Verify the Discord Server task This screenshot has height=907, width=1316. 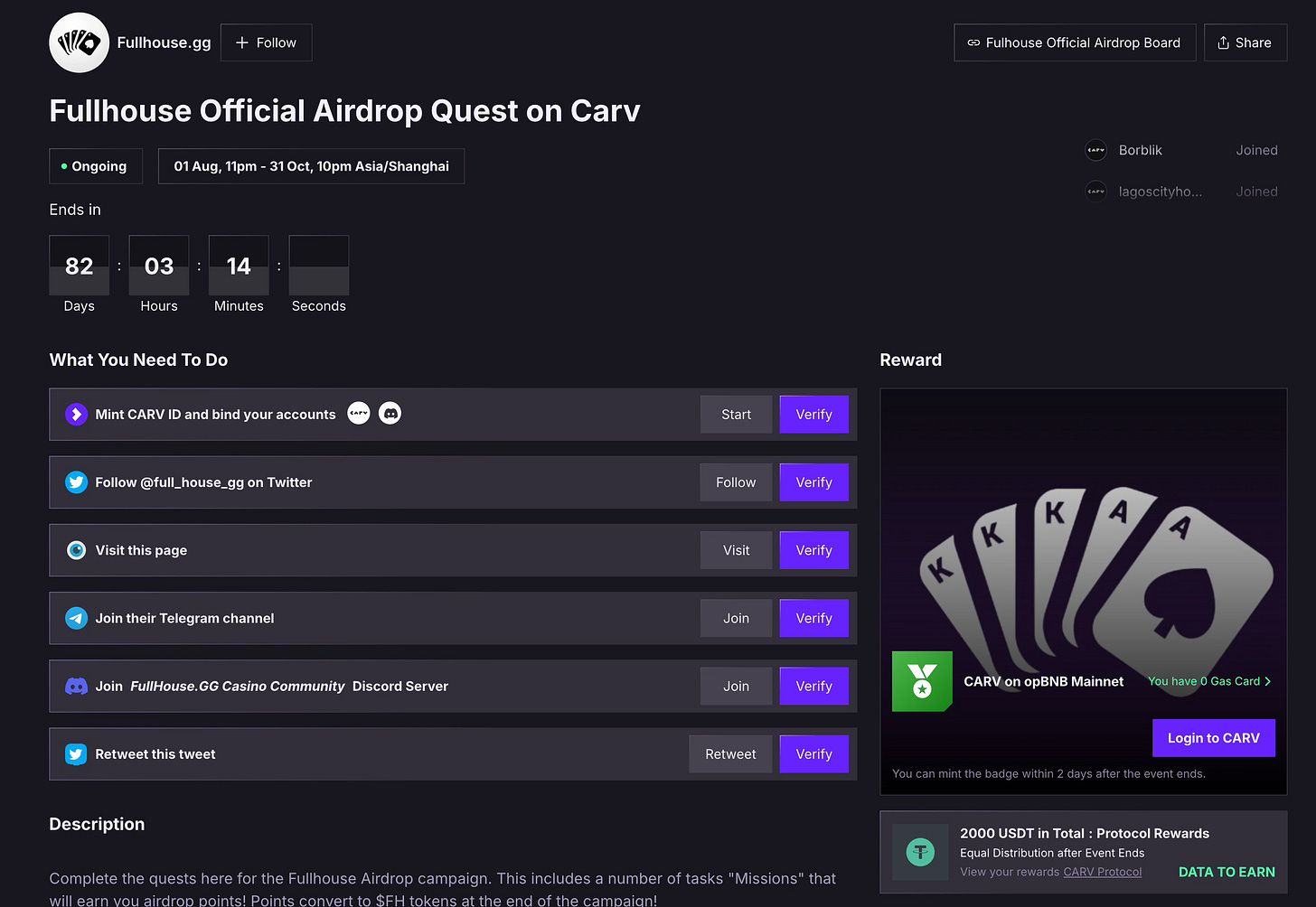(813, 687)
